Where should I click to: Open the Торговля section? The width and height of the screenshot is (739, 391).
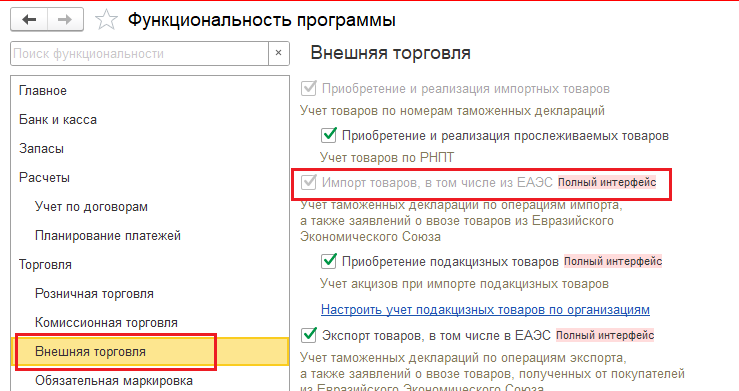pyautogui.click(x=149, y=265)
